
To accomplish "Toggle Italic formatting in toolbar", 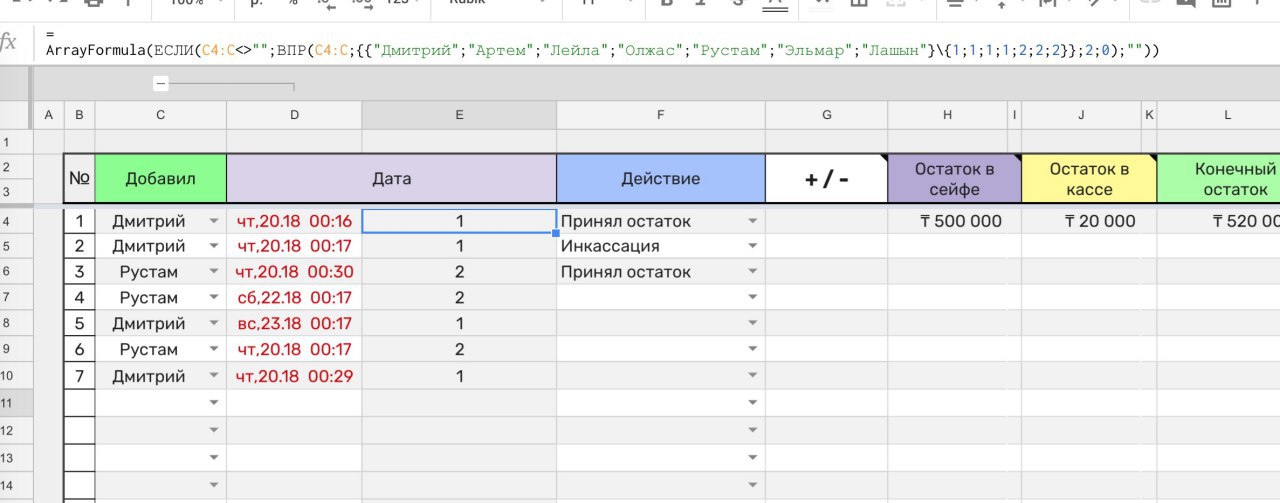I will pyautogui.click(x=702, y=3).
